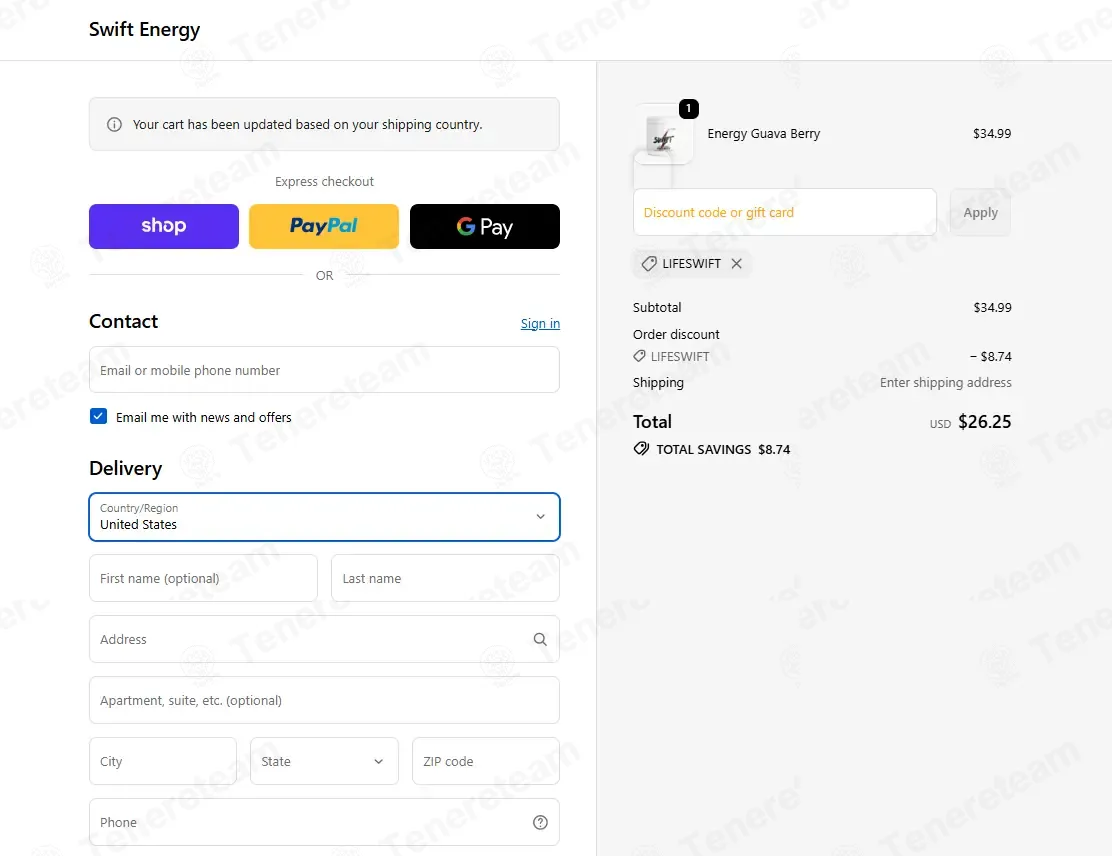Click the info icon in cart notice

[114, 125]
